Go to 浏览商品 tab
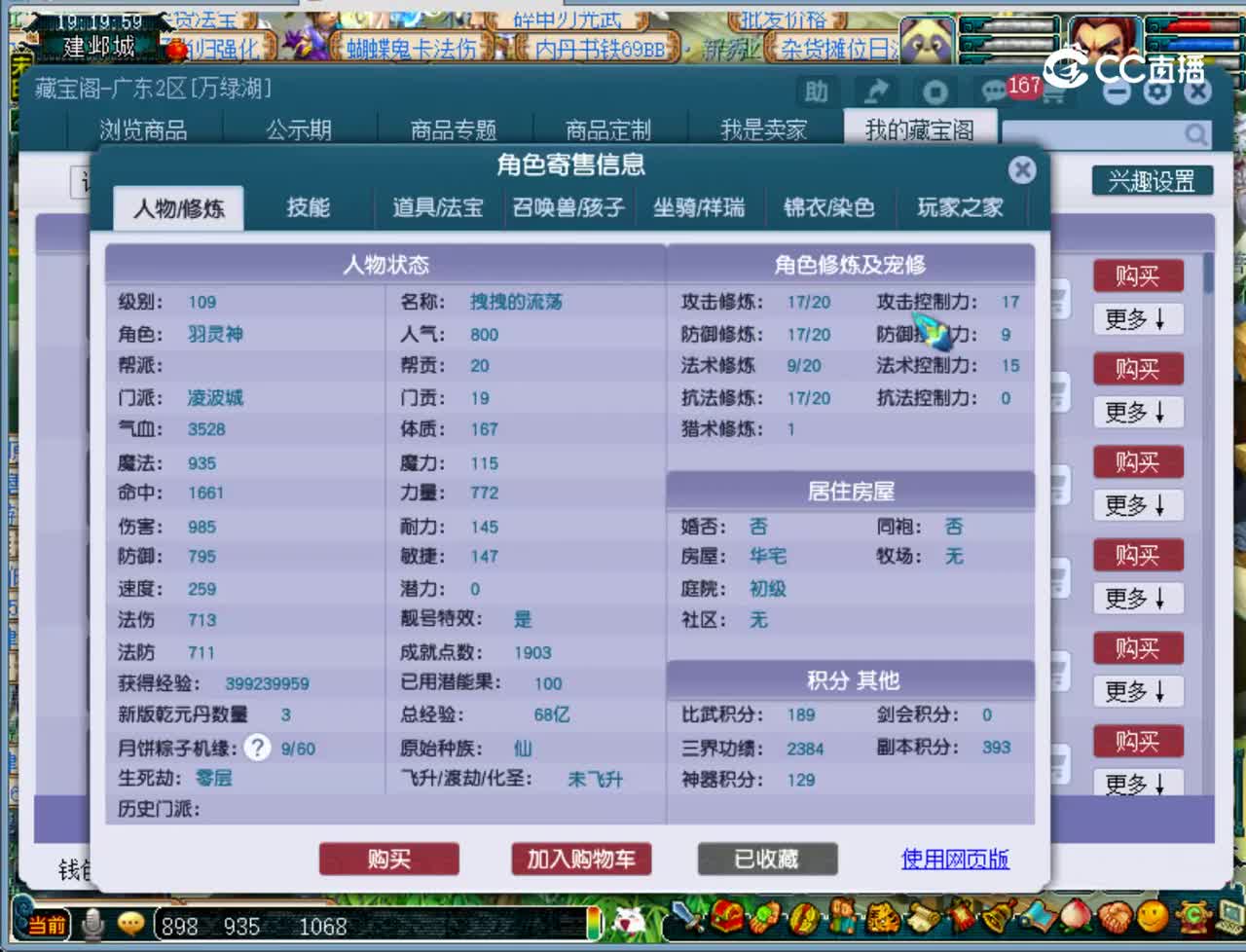Viewport: 1246px width, 952px height. (x=143, y=129)
